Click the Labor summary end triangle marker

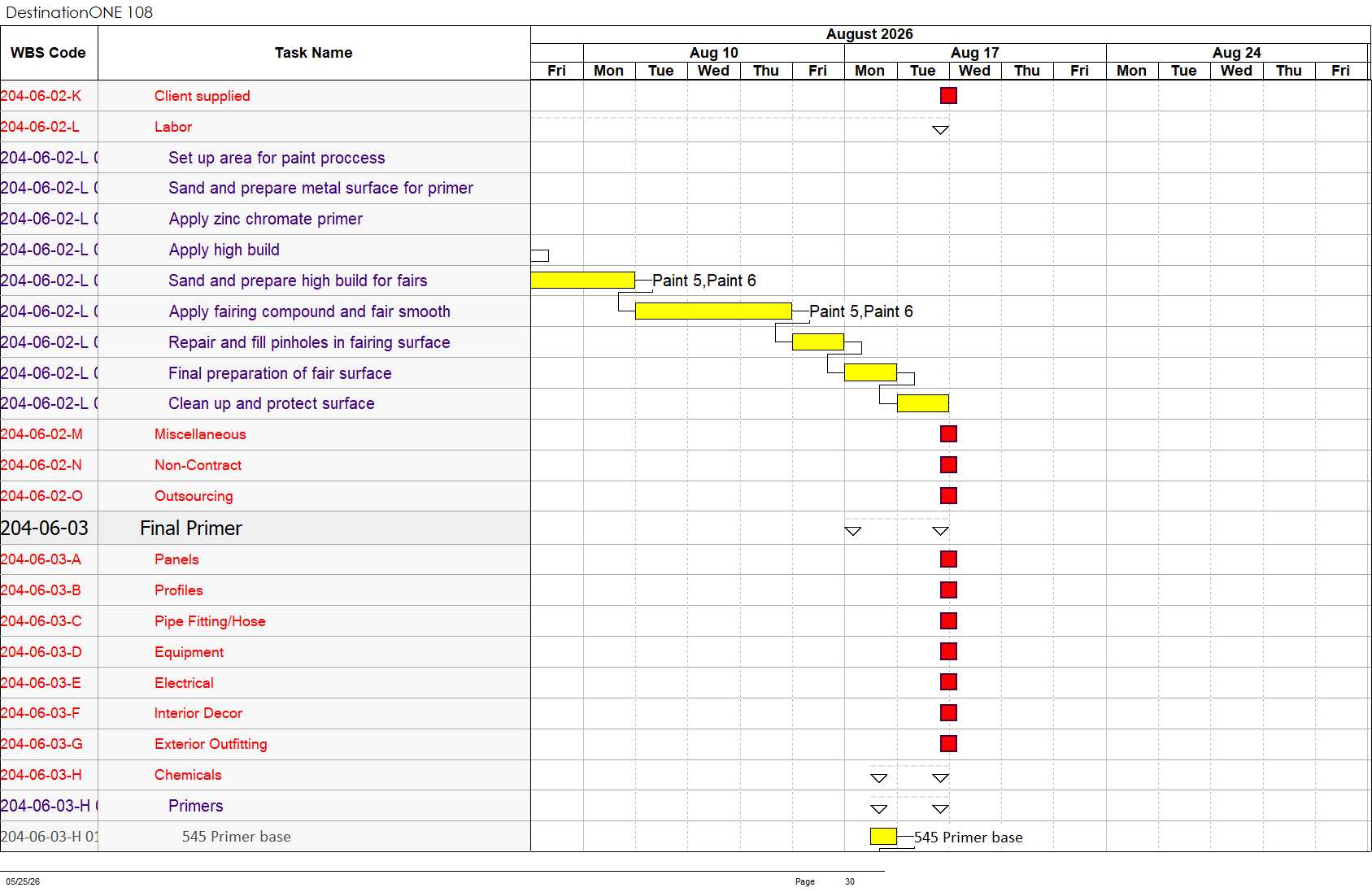[940, 130]
